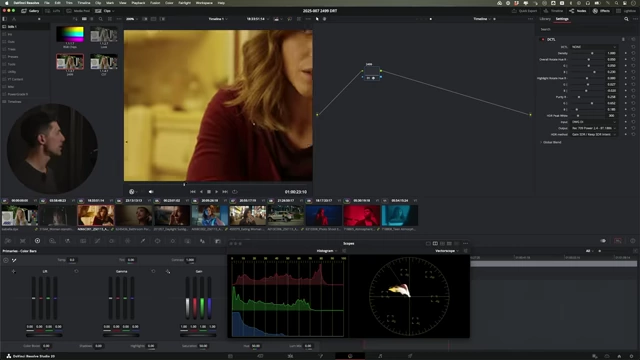Open the Motion Effects palette
Image resolution: width=640 pixels, height=360 pixels.
83,241
